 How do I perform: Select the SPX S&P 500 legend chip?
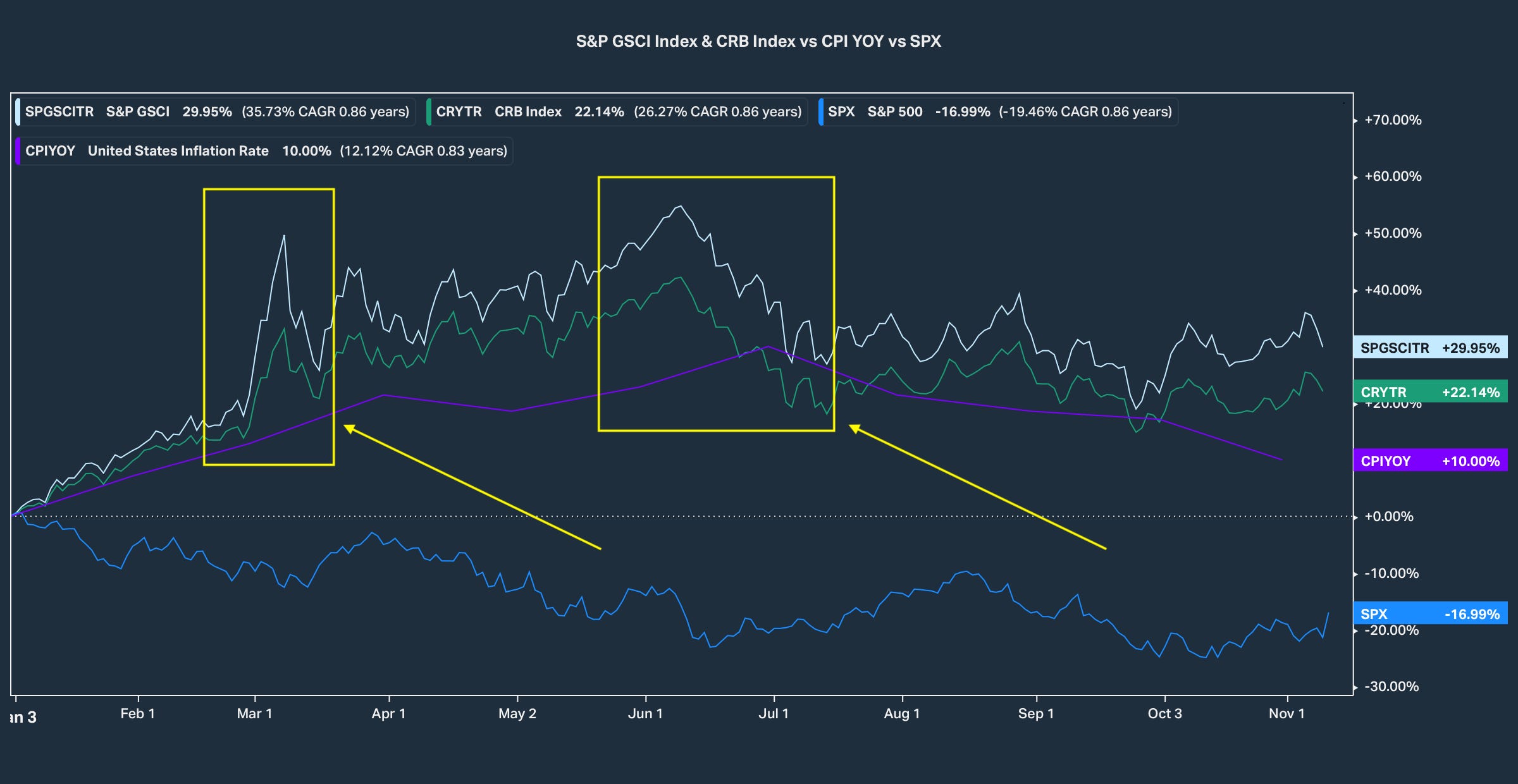coord(999,112)
